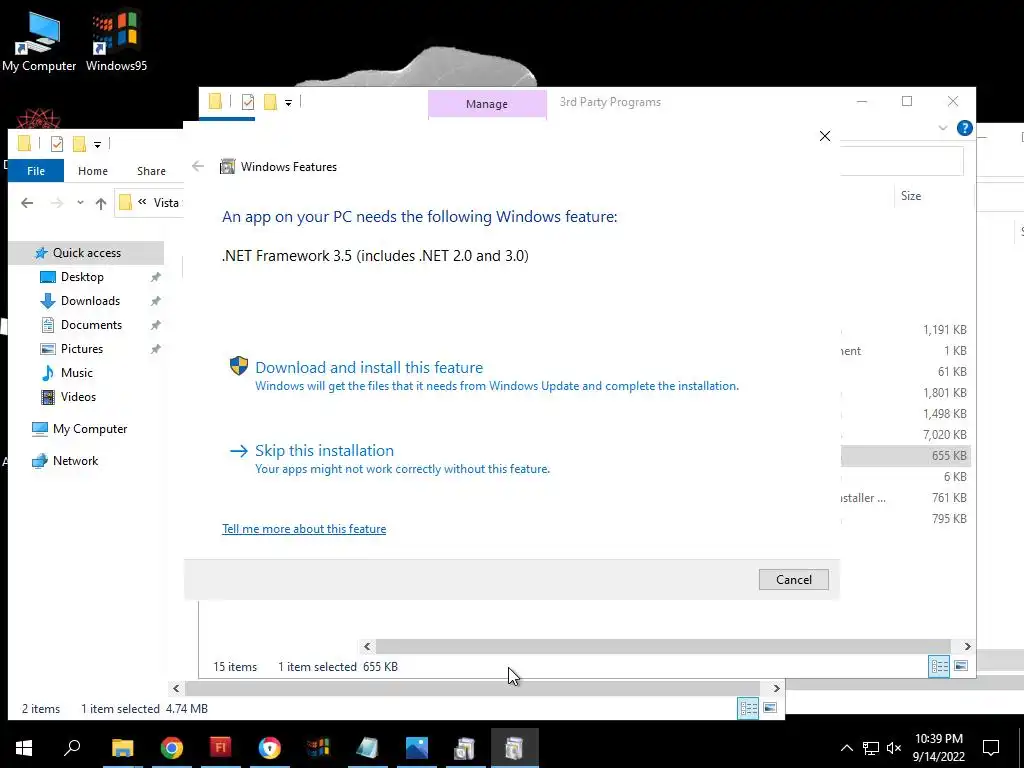Open the Adobe Flash taskbar icon
Viewport: 1024px width, 768px height.
(220, 748)
